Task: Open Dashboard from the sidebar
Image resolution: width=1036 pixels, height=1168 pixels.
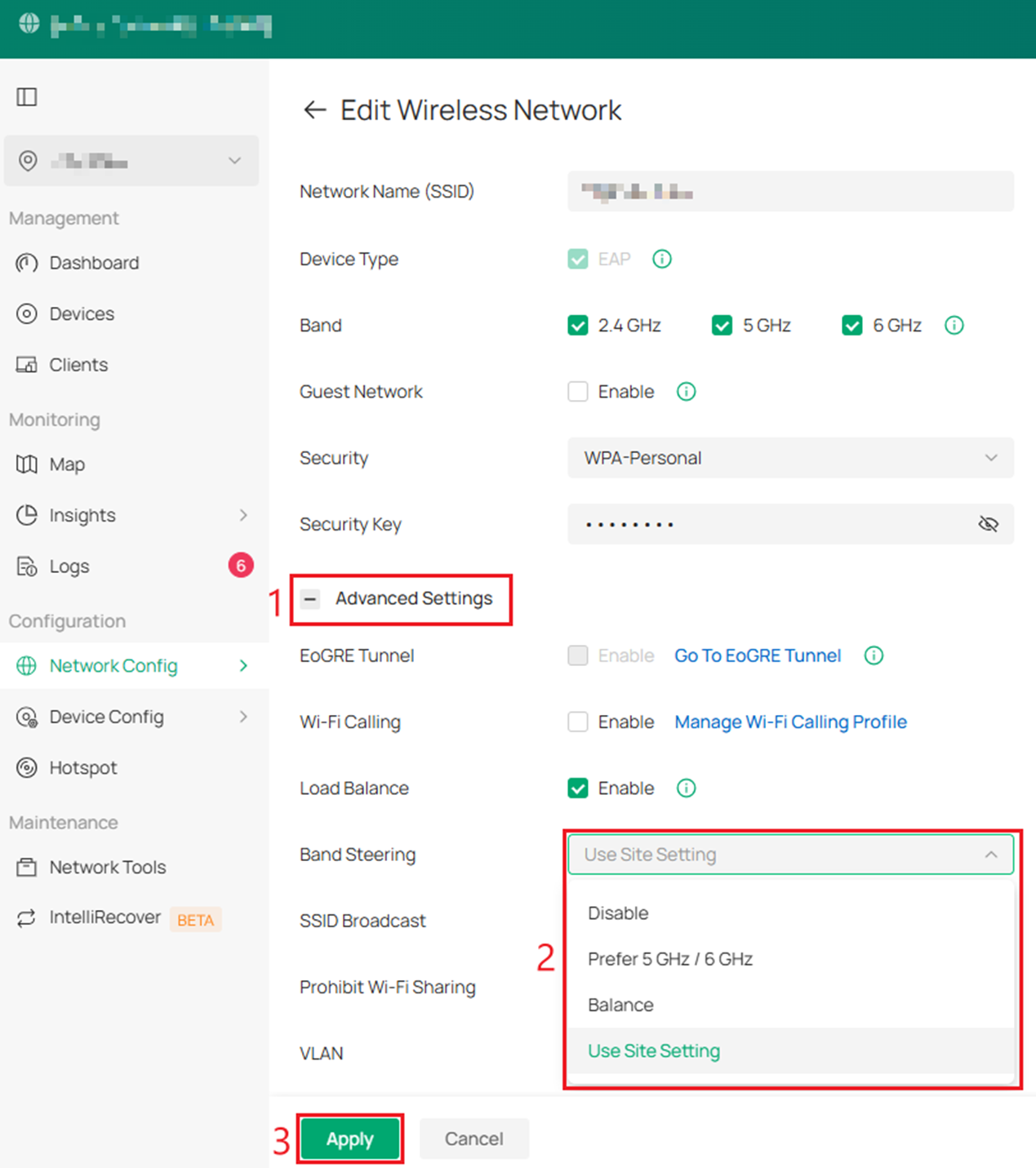Action: 94,263
